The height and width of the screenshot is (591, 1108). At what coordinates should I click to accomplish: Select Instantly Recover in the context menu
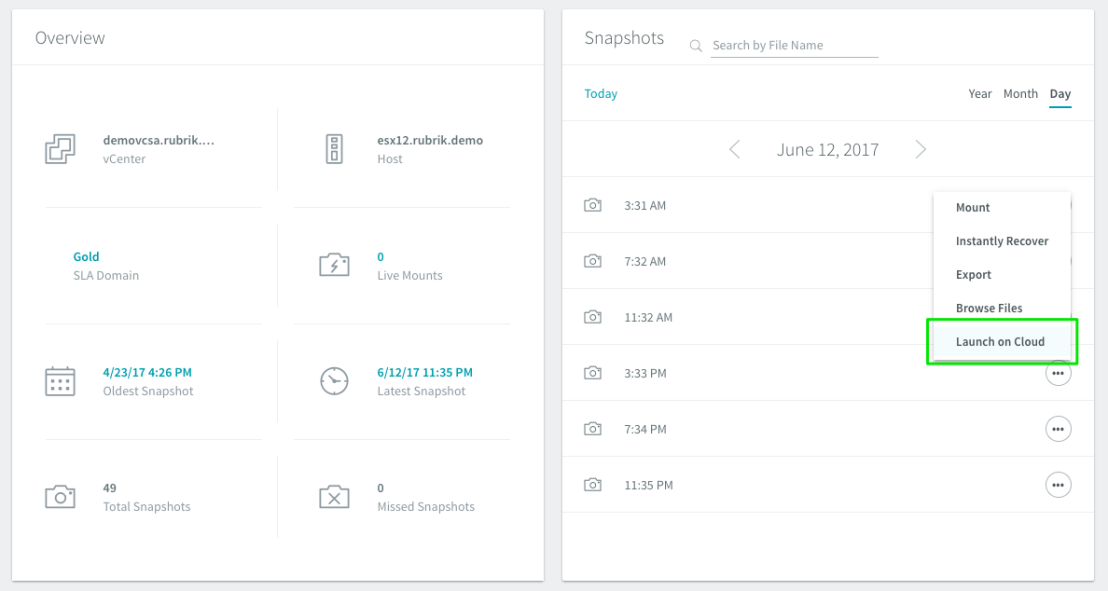pos(1002,241)
